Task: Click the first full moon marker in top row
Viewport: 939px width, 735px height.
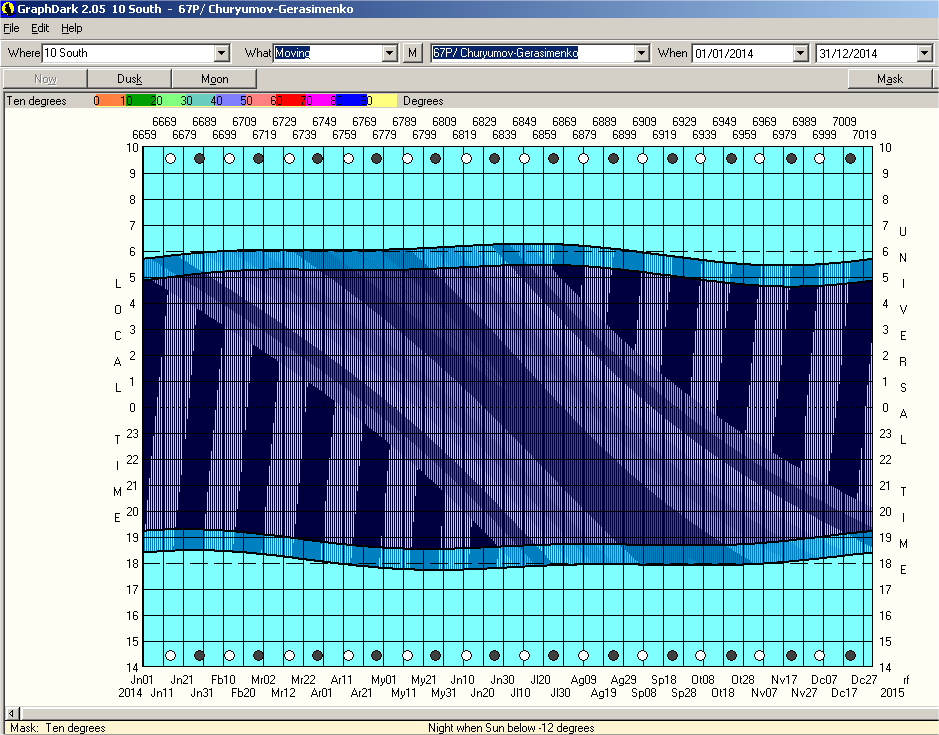Action: coord(171,158)
